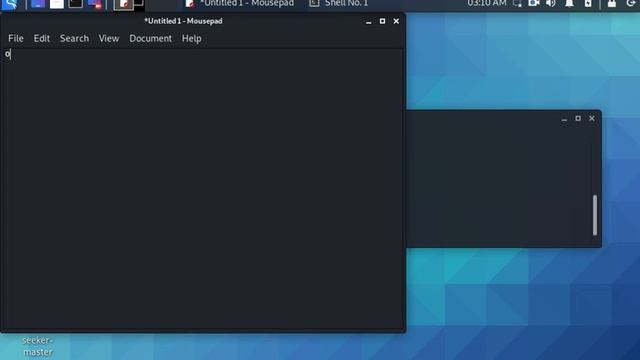Click inside the Mousepad text editing area
This screenshot has width=640, height=360.
202,189
